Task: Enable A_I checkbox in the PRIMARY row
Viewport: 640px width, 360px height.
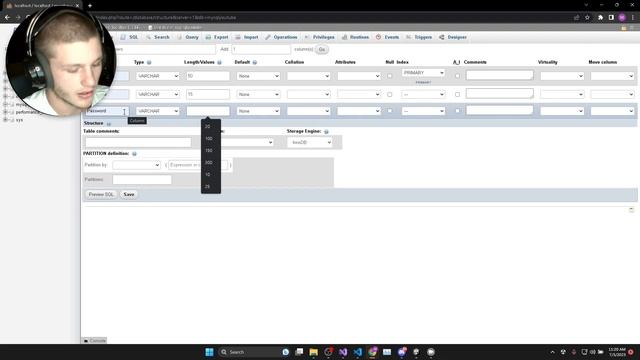Action: point(457,76)
